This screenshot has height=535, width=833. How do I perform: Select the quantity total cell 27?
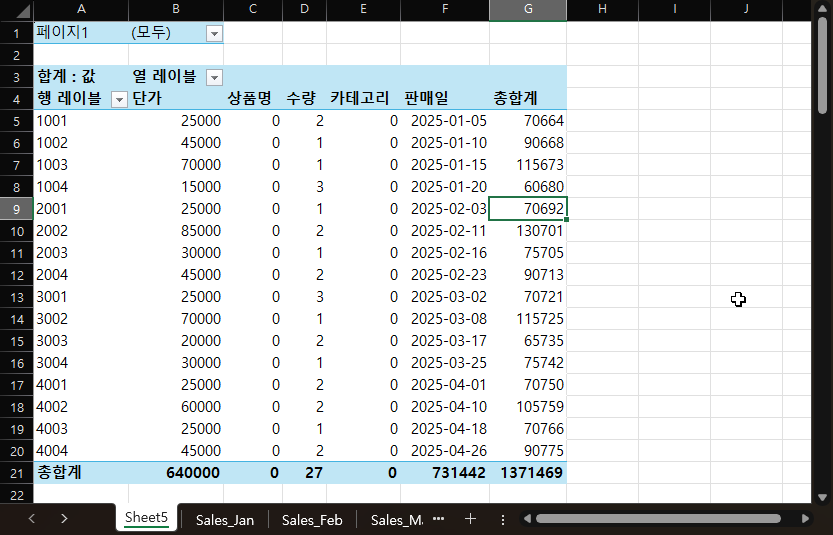(x=304, y=473)
